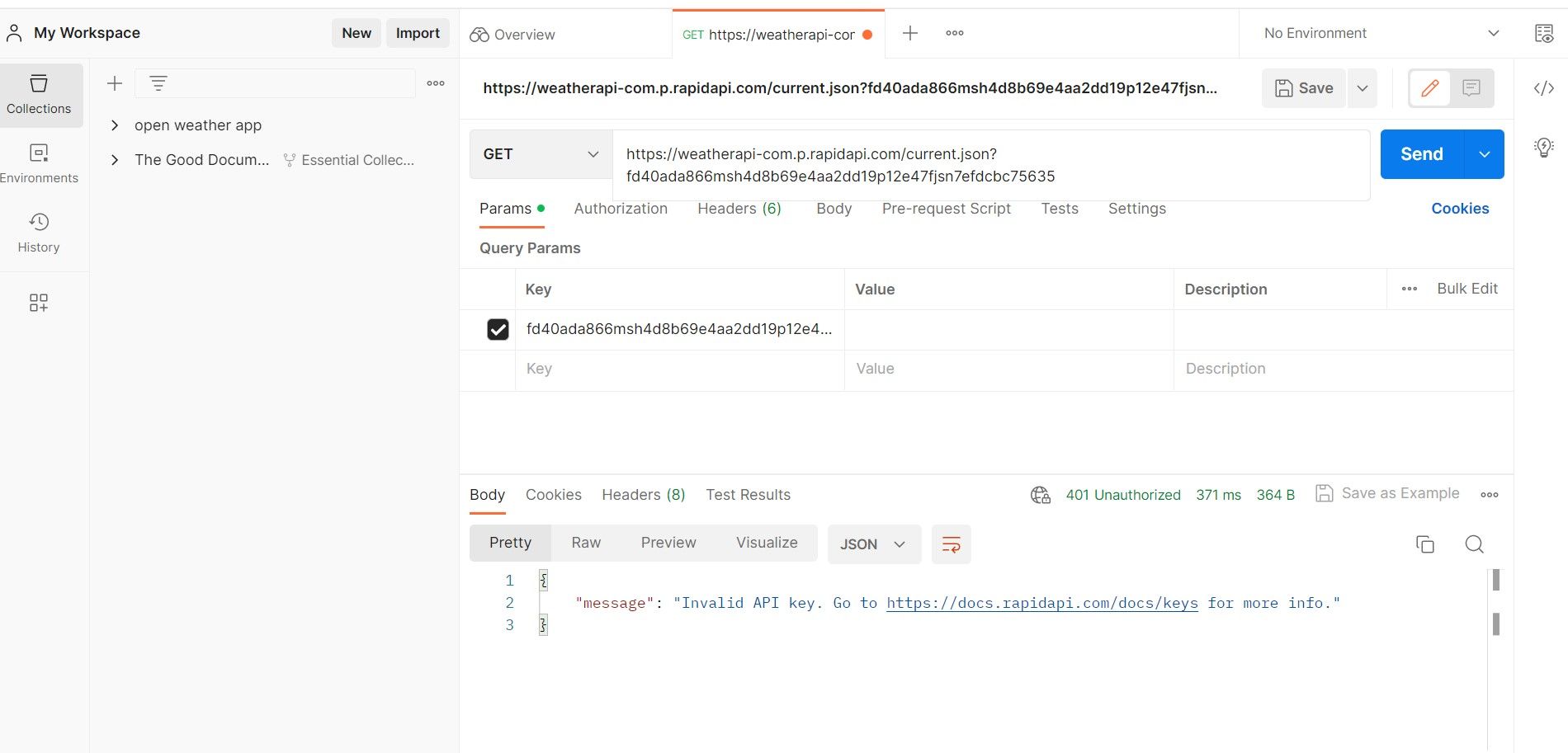Create a new collection with plus icon
Image resolution: width=1568 pixels, height=753 pixels.
pos(115,83)
